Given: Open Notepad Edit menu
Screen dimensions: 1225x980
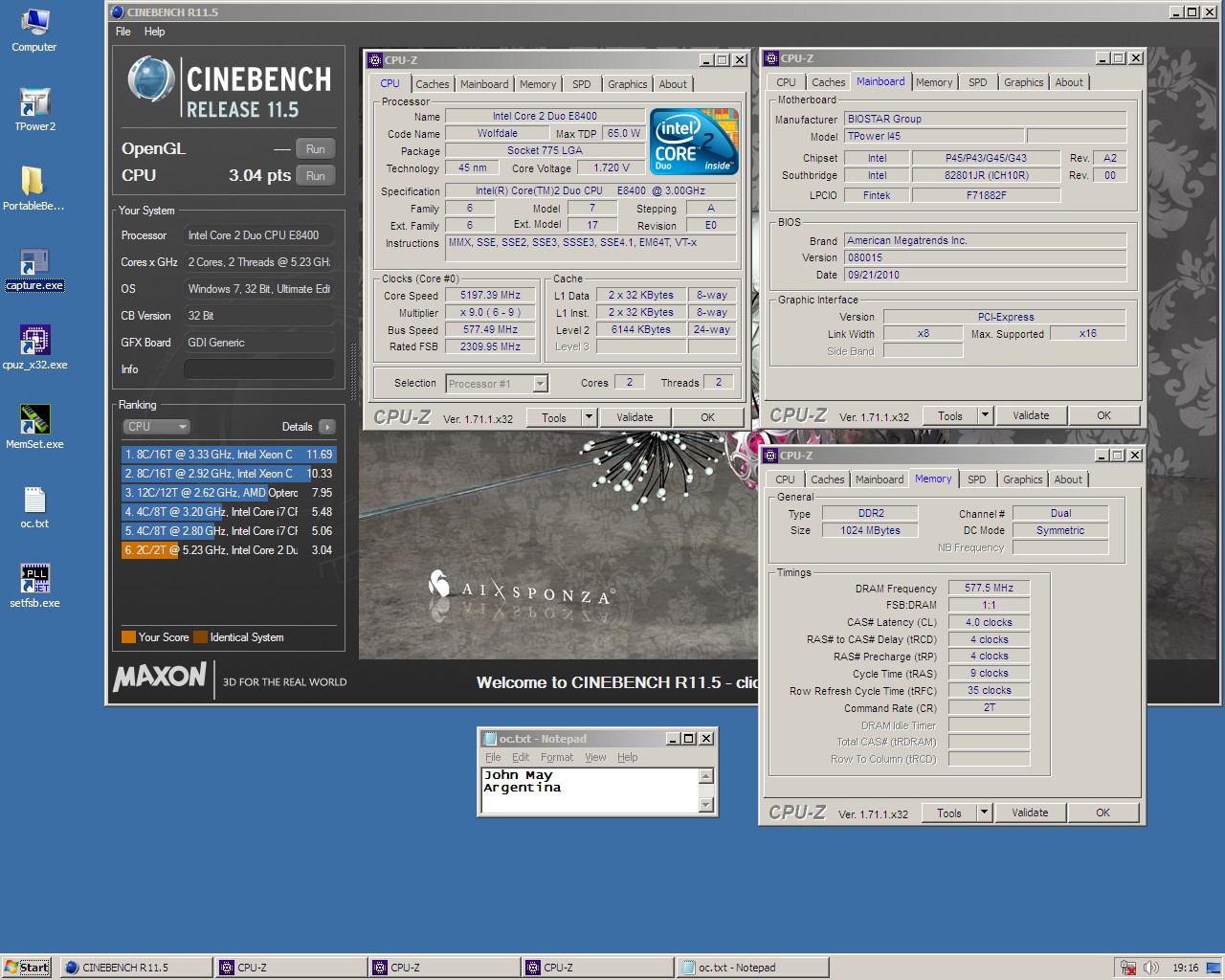Looking at the screenshot, I should click(x=521, y=757).
